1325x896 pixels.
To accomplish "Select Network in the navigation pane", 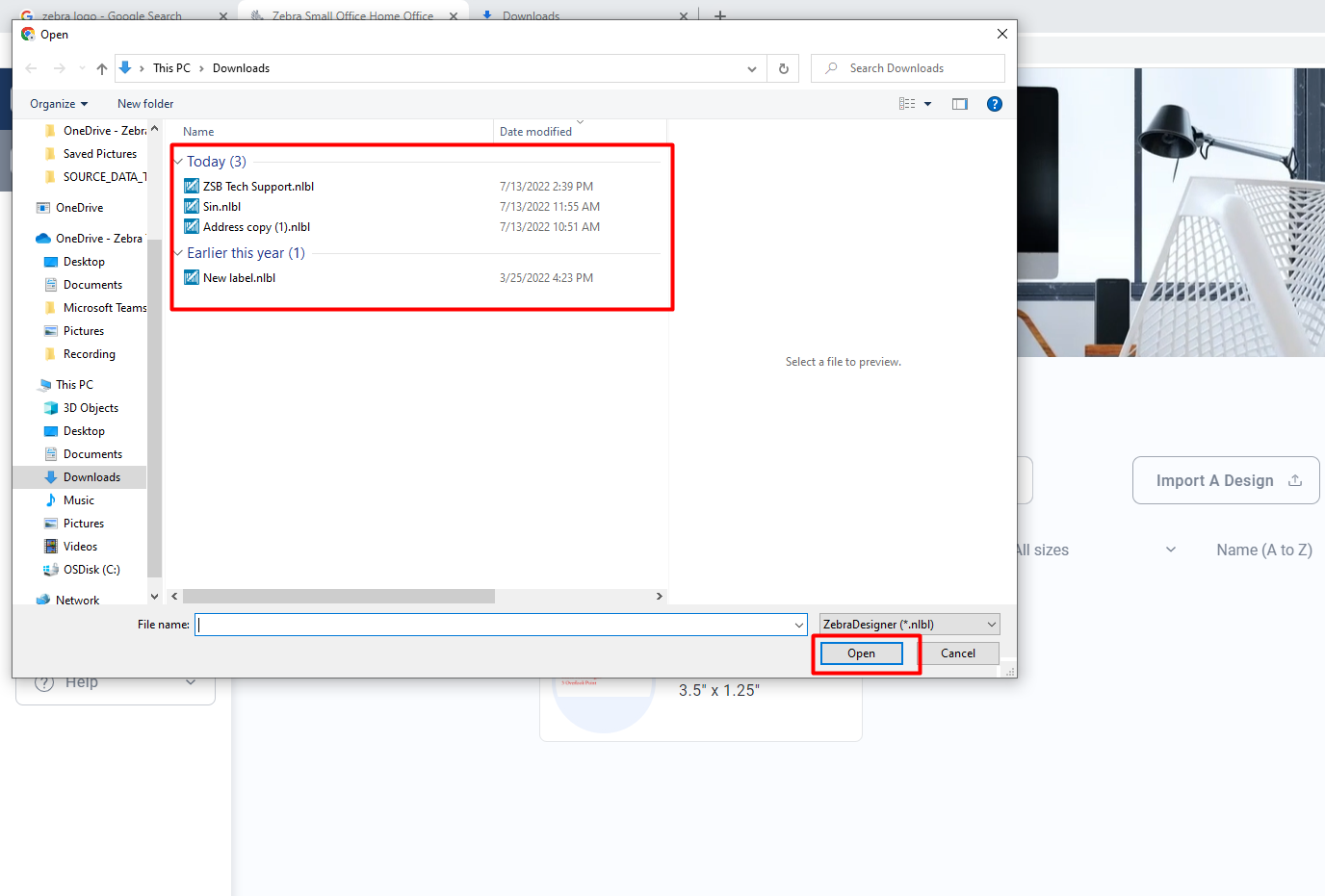I will 75,600.
